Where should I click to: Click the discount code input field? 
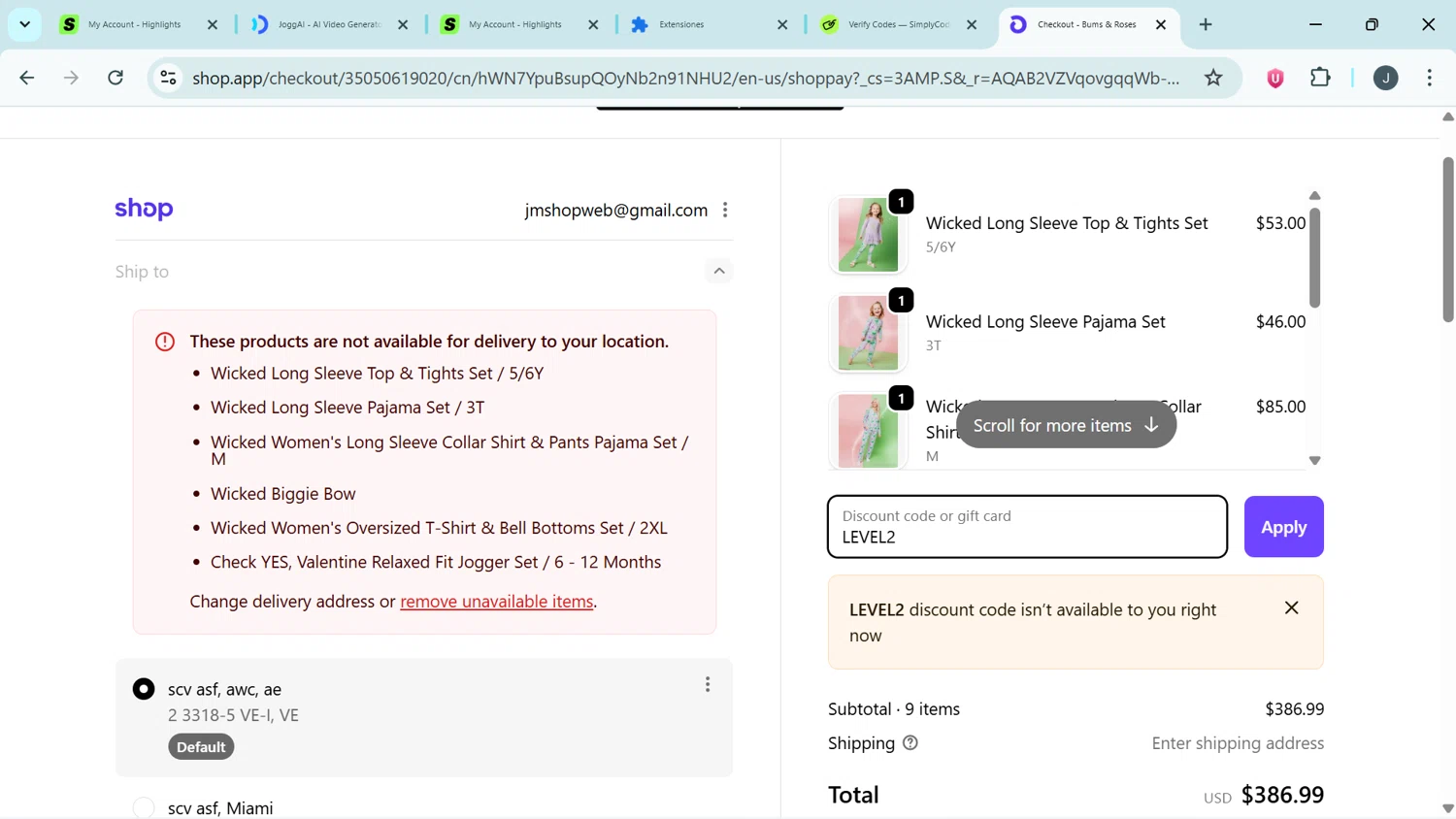(1027, 527)
